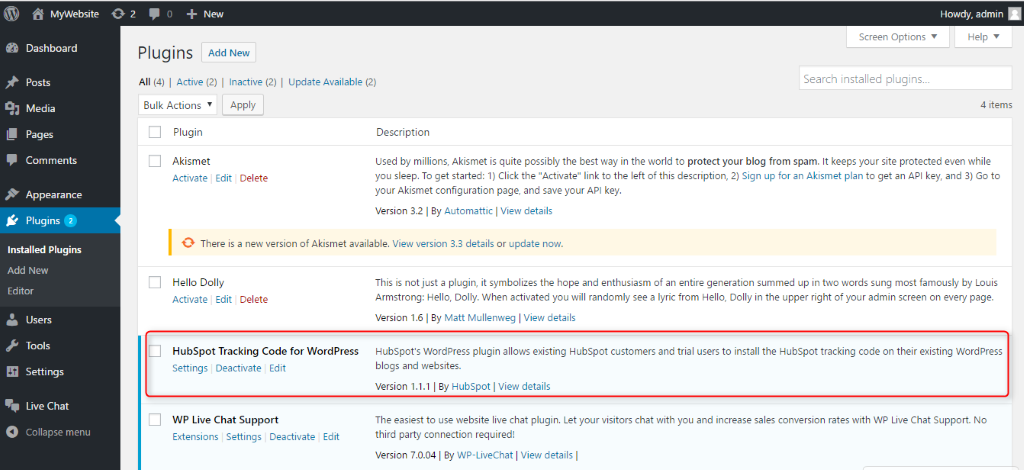
Task: Click the plus New content icon
Action: (191, 13)
